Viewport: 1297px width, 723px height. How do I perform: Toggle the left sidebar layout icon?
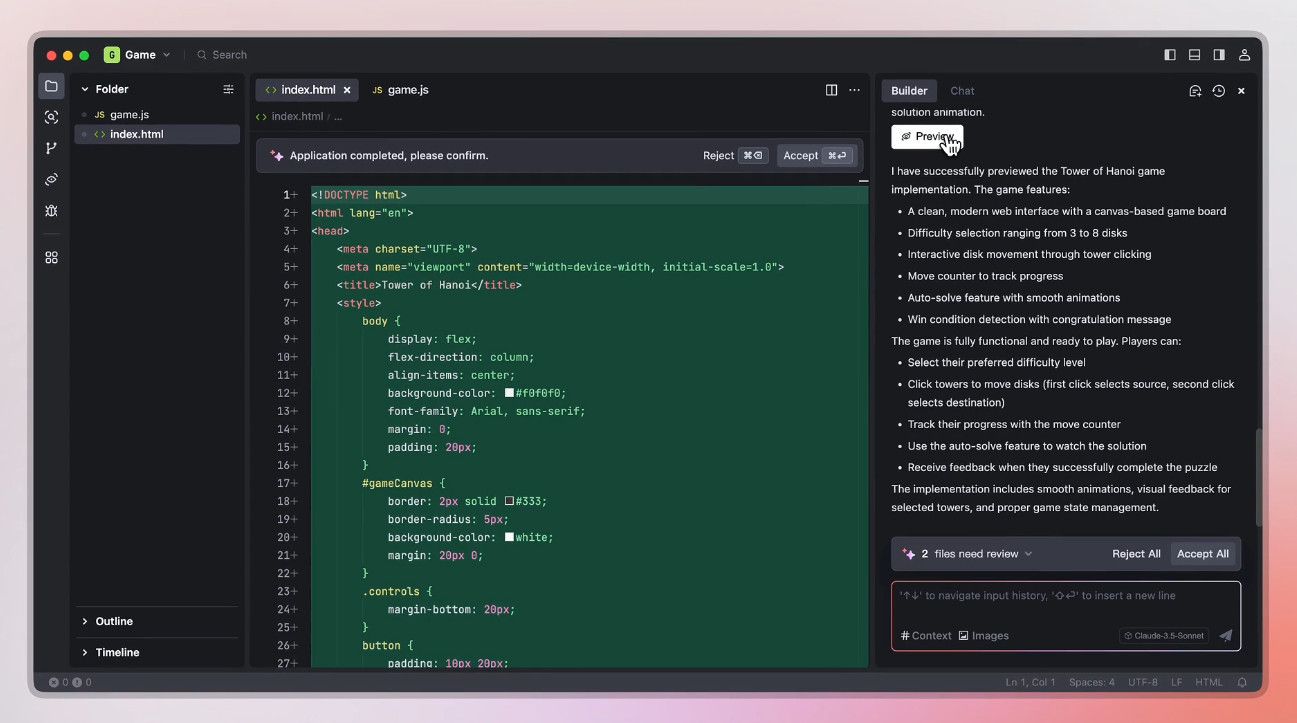tap(1170, 55)
